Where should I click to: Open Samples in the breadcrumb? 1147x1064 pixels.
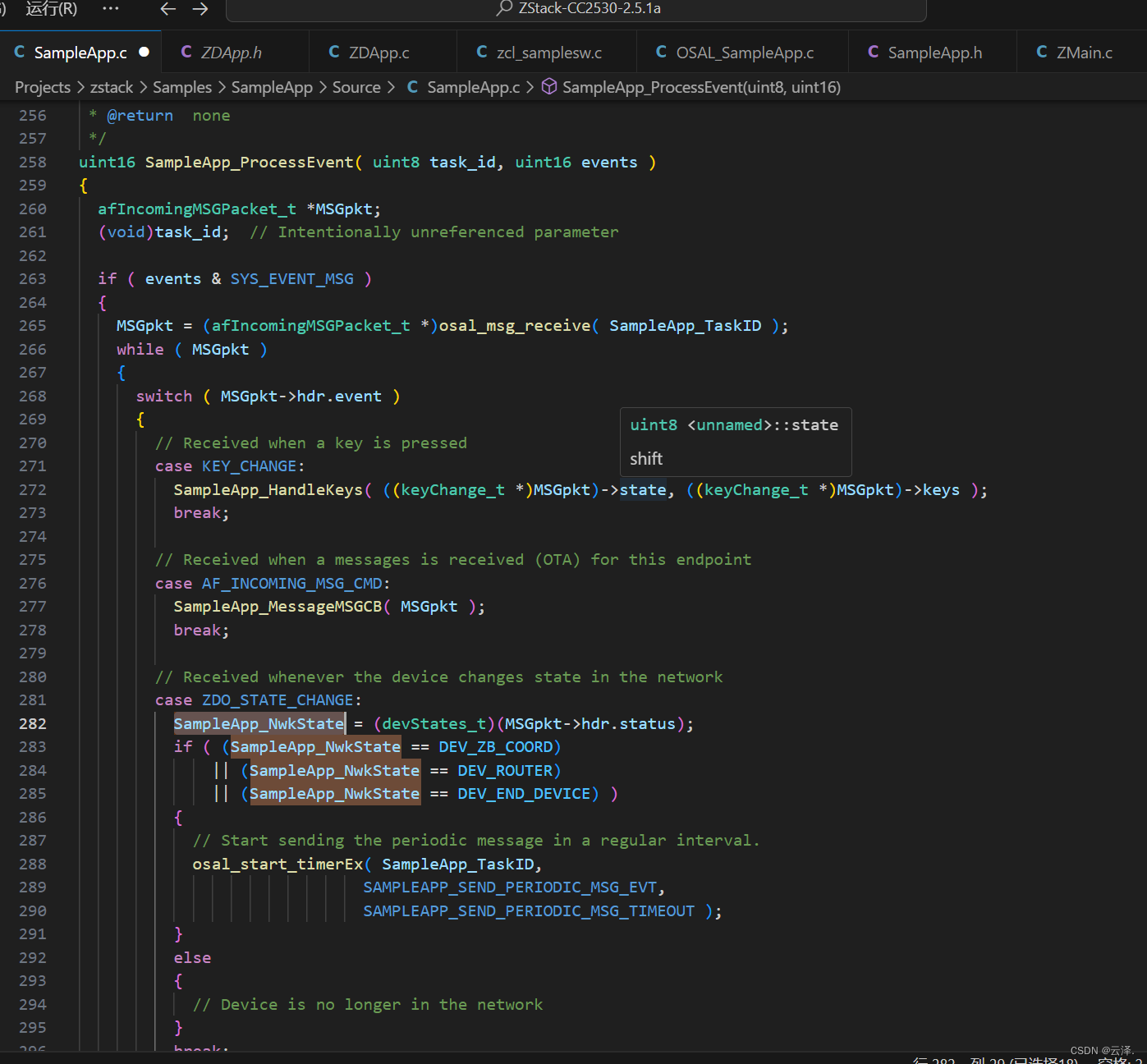point(182,87)
